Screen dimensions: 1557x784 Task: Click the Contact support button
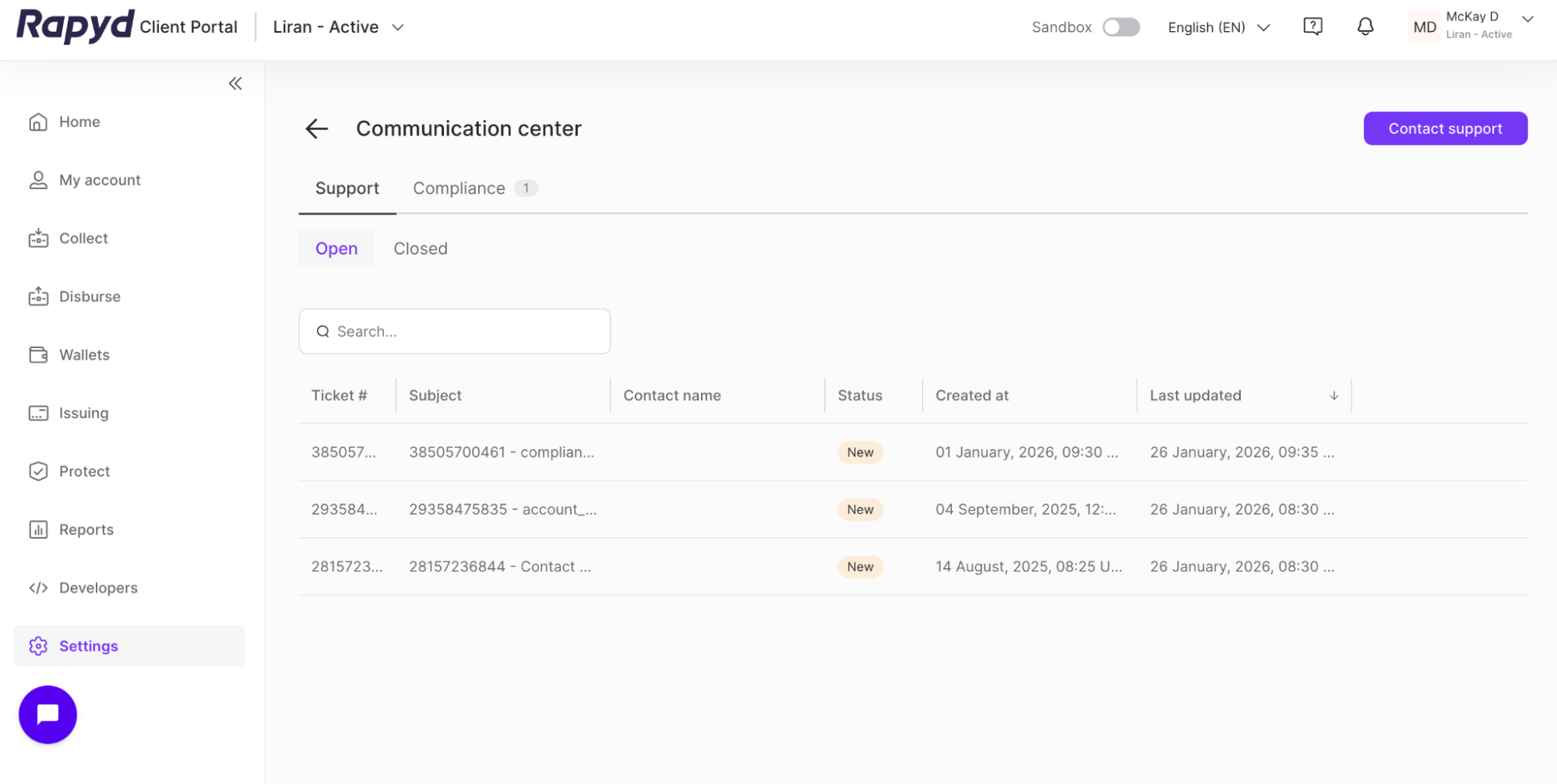tap(1445, 128)
